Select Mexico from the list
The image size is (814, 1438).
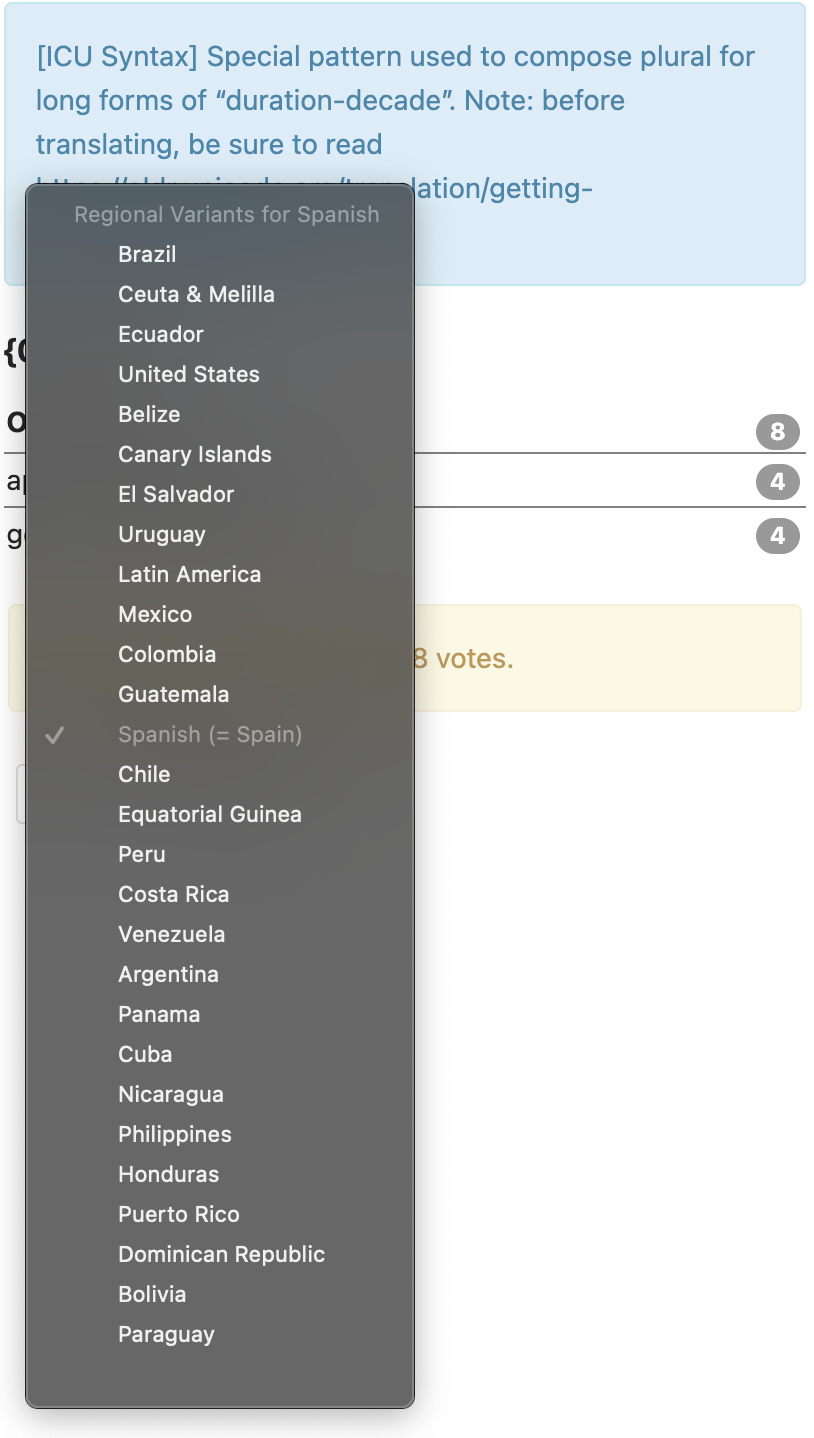pos(155,614)
